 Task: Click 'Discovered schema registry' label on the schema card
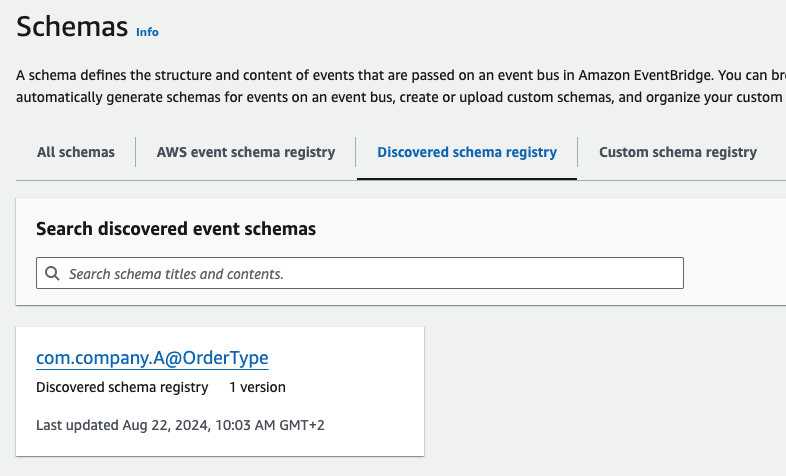[122, 387]
